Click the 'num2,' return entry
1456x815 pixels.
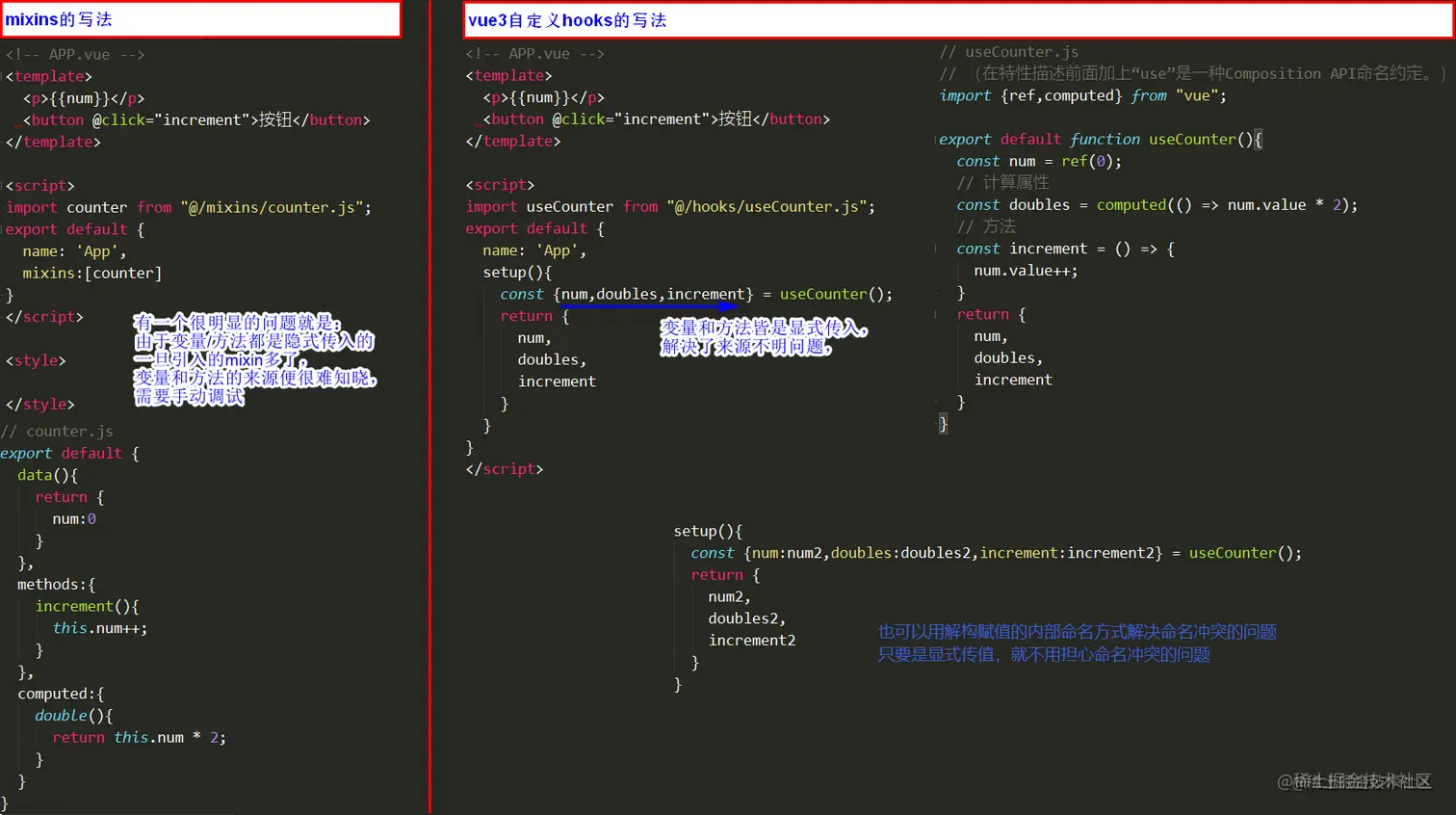tap(729, 596)
